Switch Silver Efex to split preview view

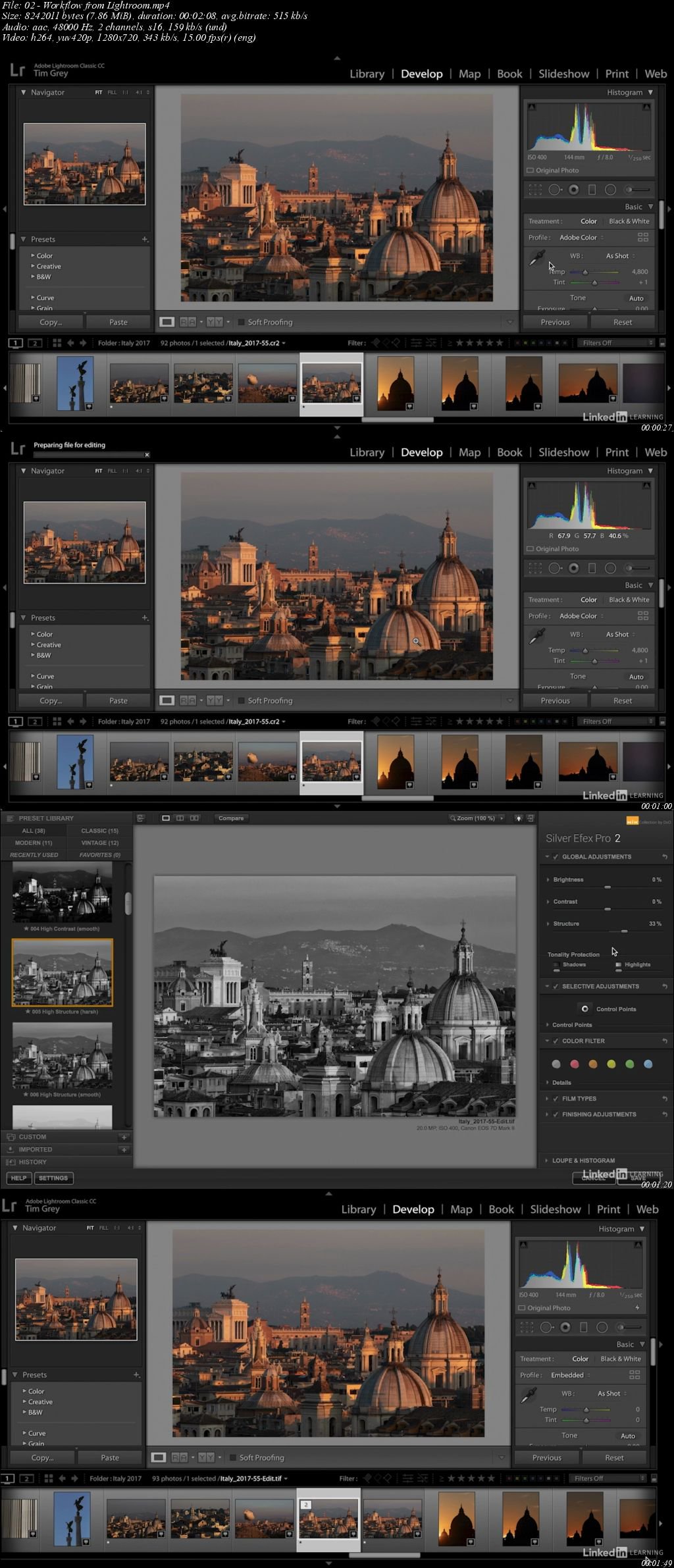coord(180,818)
